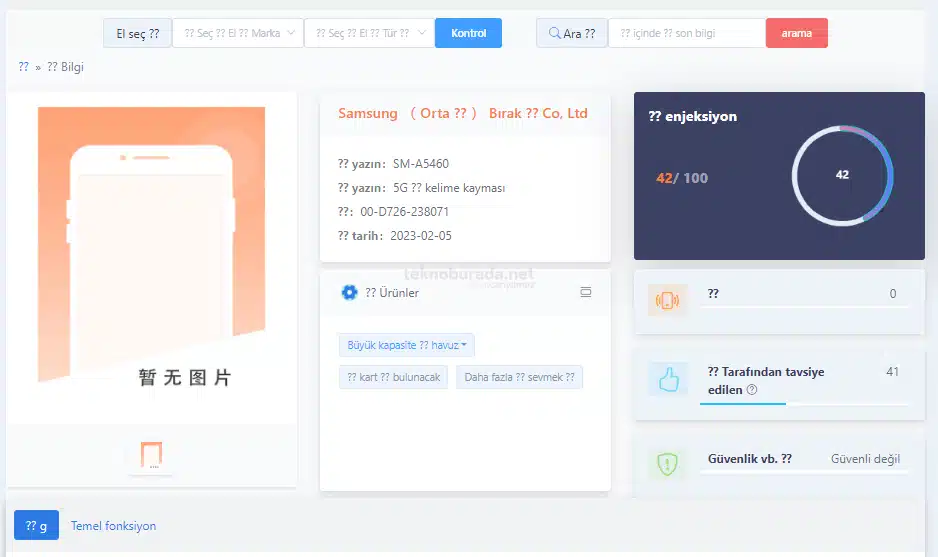Expand the 'Büyük kapasite havuz' dropdown tag

pos(406,345)
